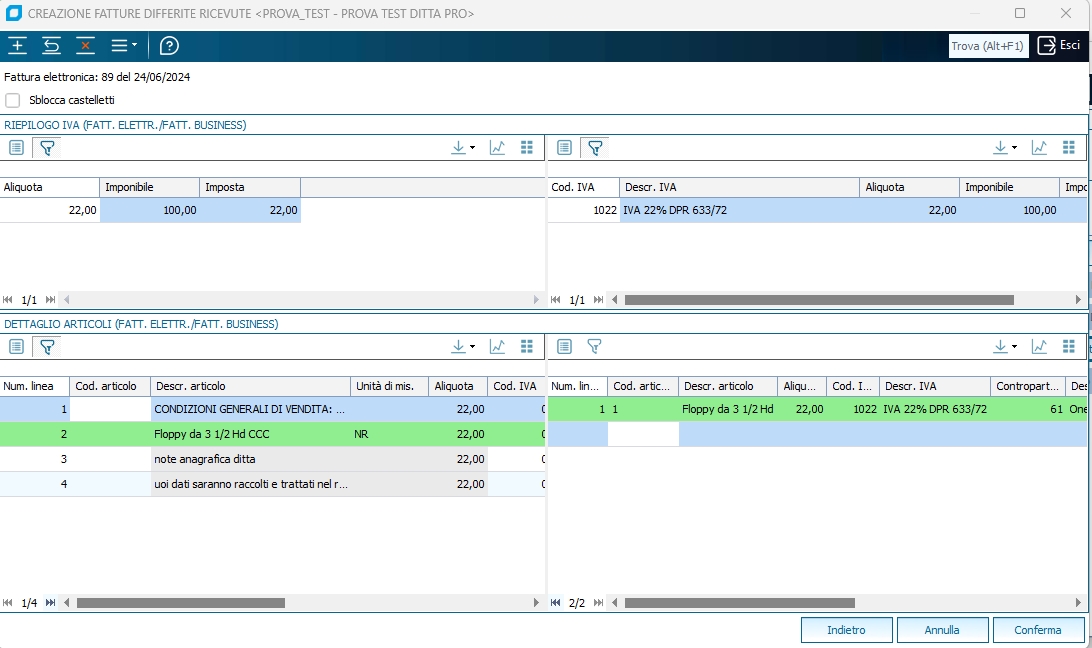Click the undo arrow icon in top toolbar
Viewport: 1092px width, 648px height.
(52, 46)
